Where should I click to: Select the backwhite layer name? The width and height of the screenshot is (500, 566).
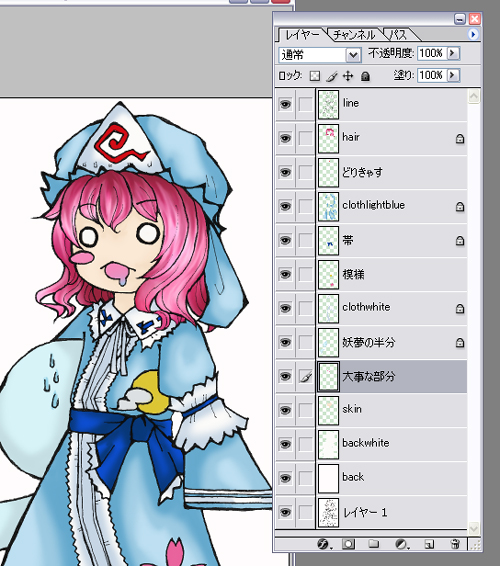click(366, 443)
